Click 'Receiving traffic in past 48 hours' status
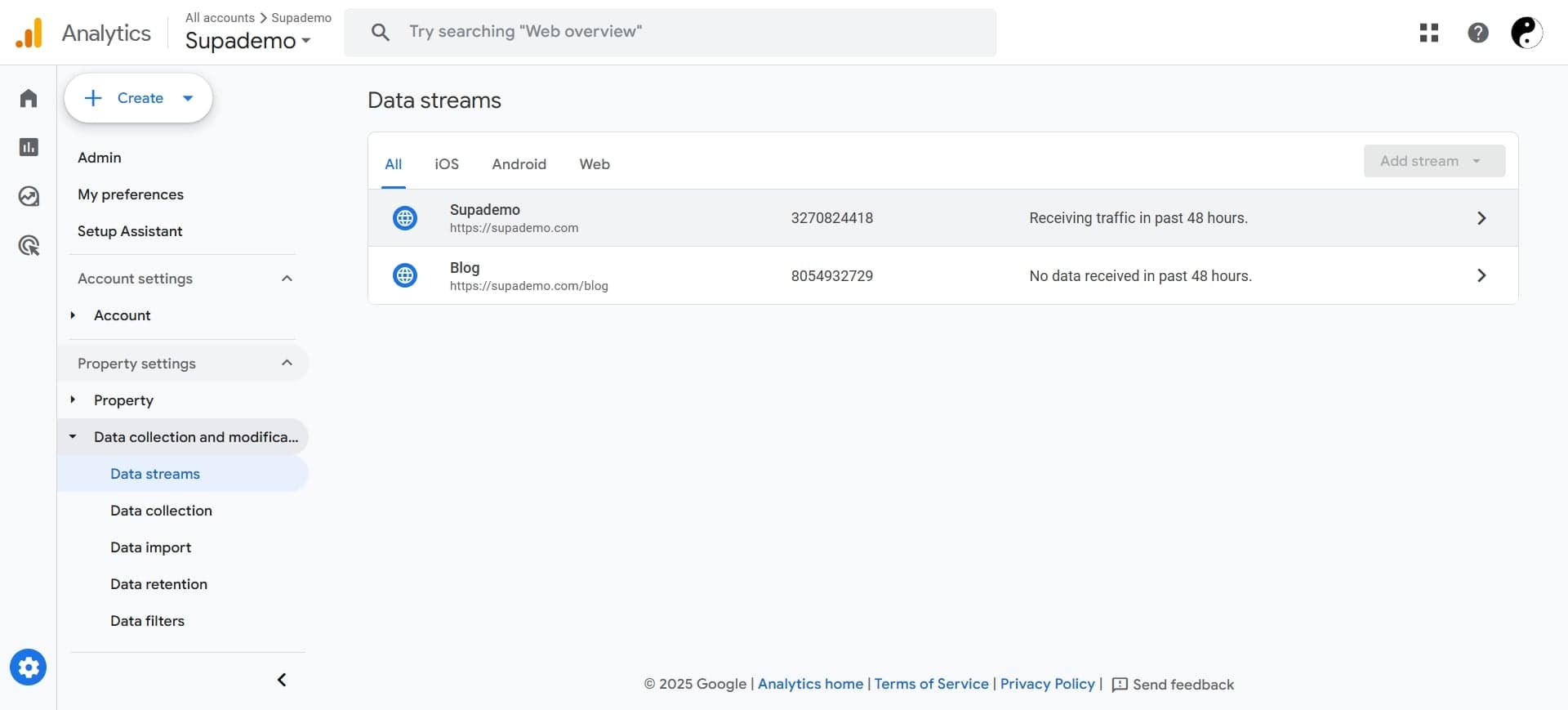Image resolution: width=1568 pixels, height=710 pixels. (x=1138, y=218)
